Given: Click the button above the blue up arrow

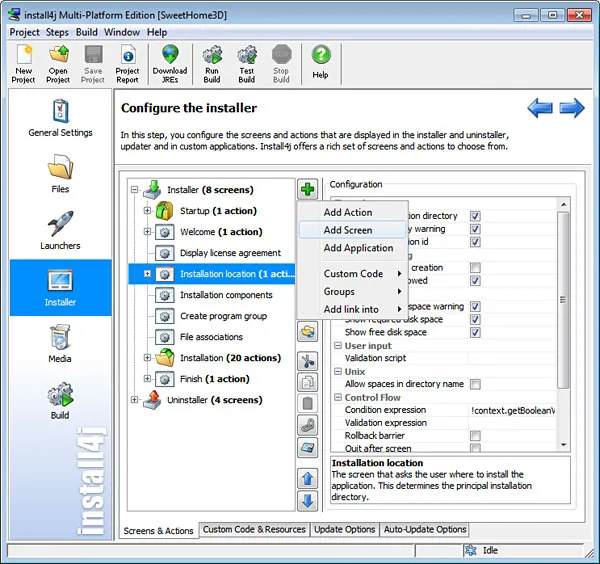Looking at the screenshot, I should tap(307, 447).
